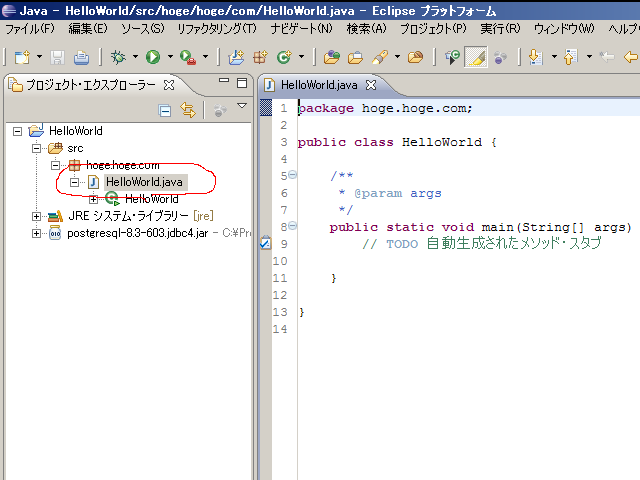Open the ファイル(F) menu
Viewport: 640px width, 480px height.
(x=29, y=29)
